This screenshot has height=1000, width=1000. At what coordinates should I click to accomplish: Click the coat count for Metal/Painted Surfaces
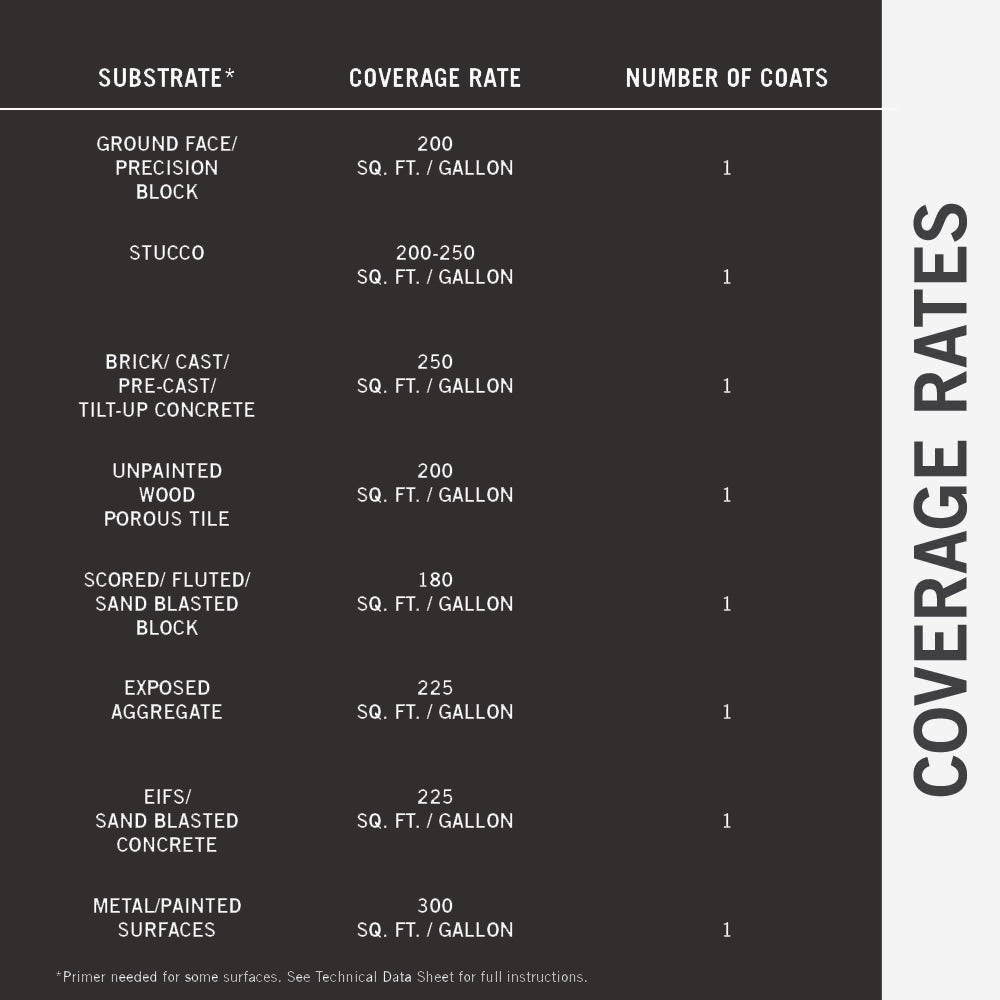click(x=727, y=930)
